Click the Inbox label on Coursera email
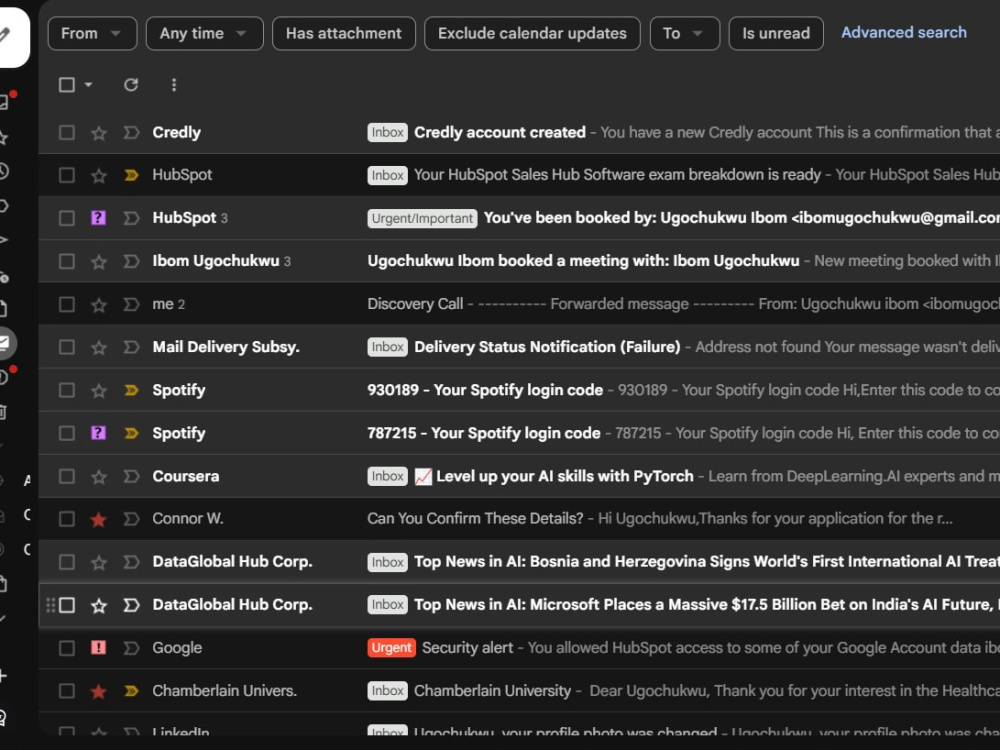 (387, 476)
